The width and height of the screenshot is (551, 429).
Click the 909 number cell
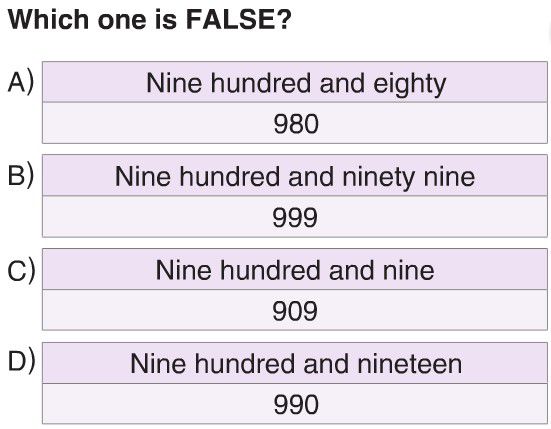(295, 310)
